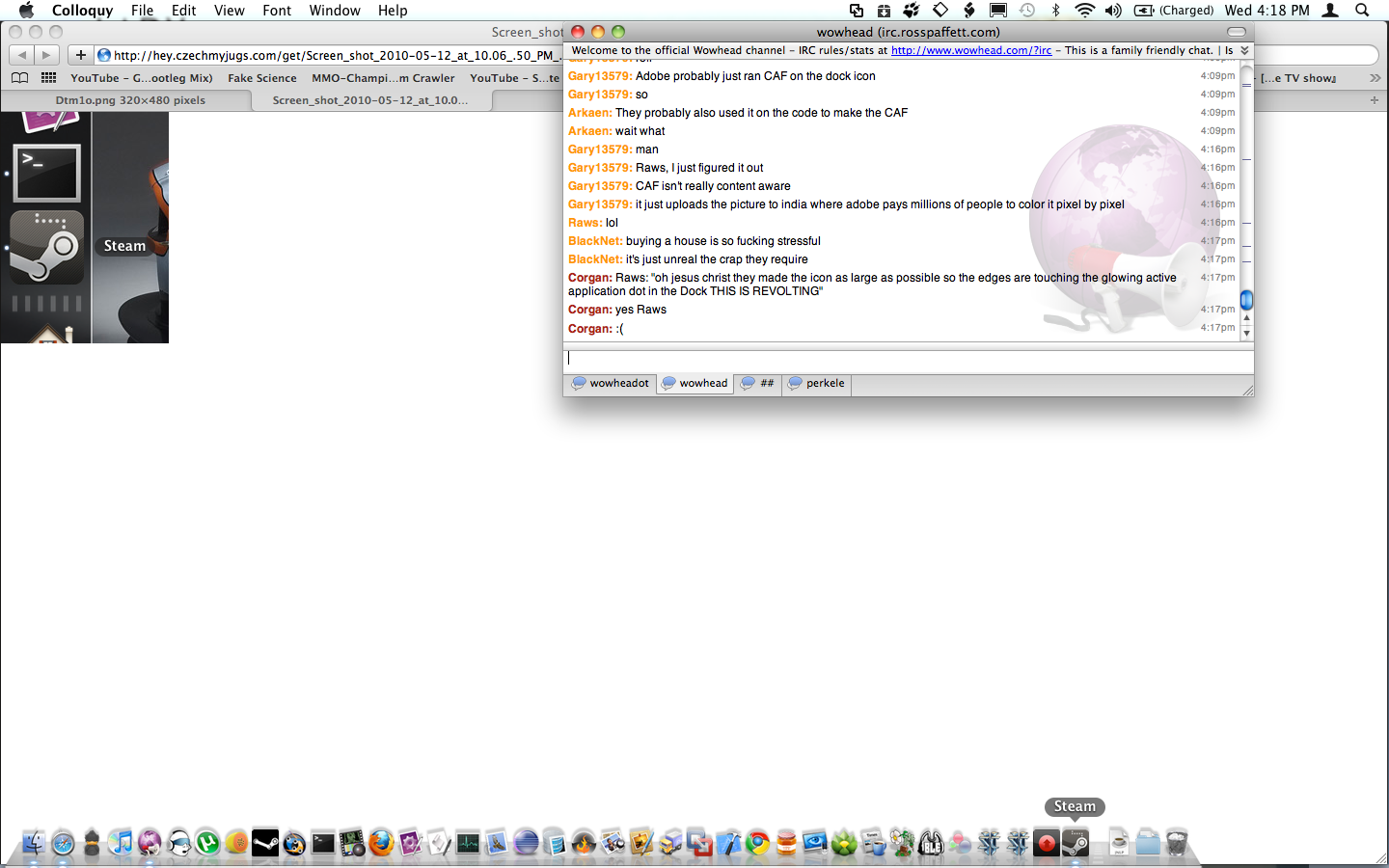The width and height of the screenshot is (1389, 868).
Task: Open the volume control in menu bar
Action: 1113,11
